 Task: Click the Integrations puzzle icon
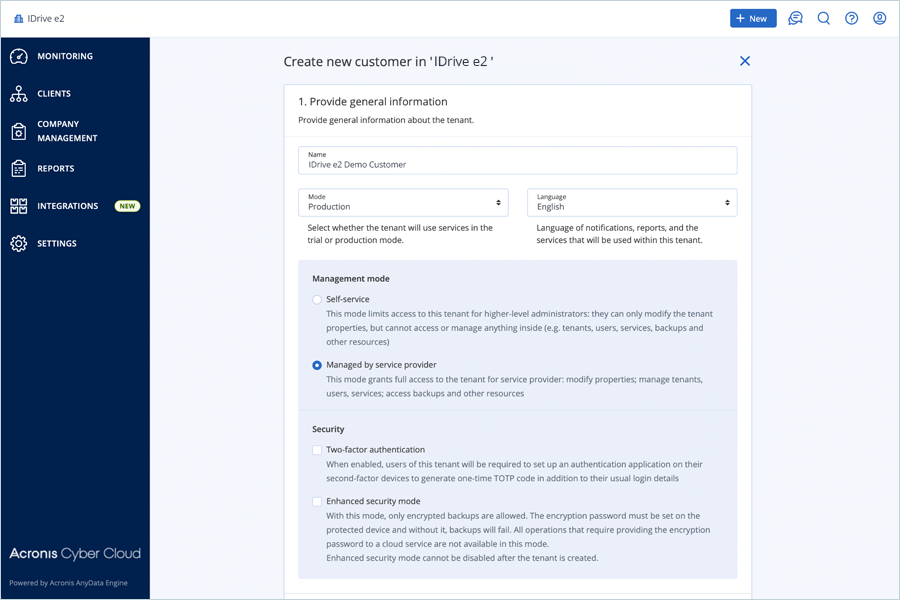pyautogui.click(x=19, y=206)
